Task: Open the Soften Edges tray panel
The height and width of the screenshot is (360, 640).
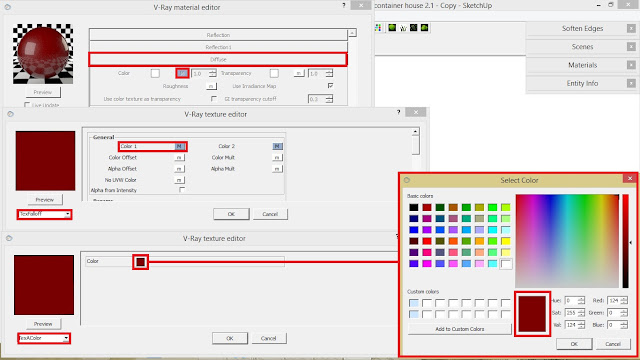Action: [x=582, y=29]
